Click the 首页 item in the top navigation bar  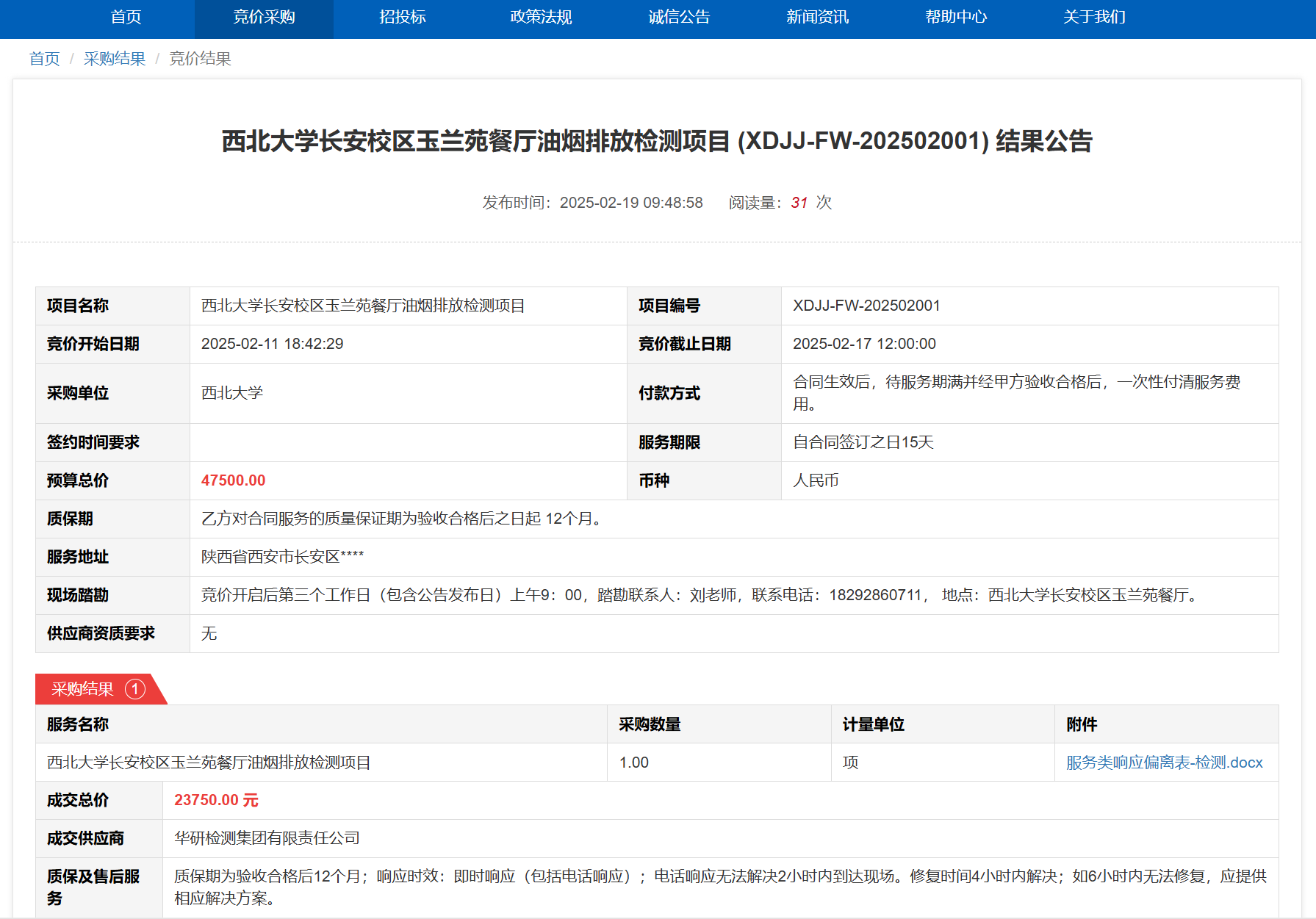tap(126, 17)
